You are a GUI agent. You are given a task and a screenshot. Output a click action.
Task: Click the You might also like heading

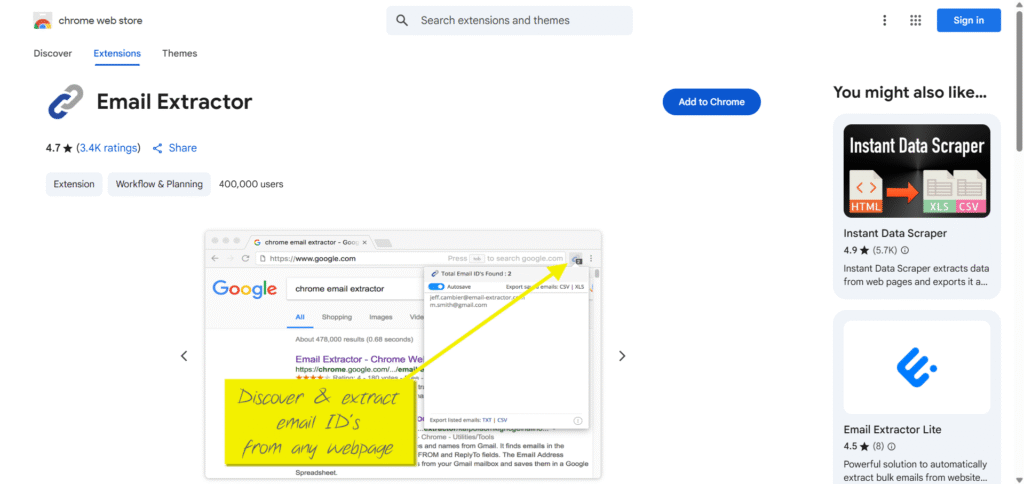pyautogui.click(x=910, y=93)
